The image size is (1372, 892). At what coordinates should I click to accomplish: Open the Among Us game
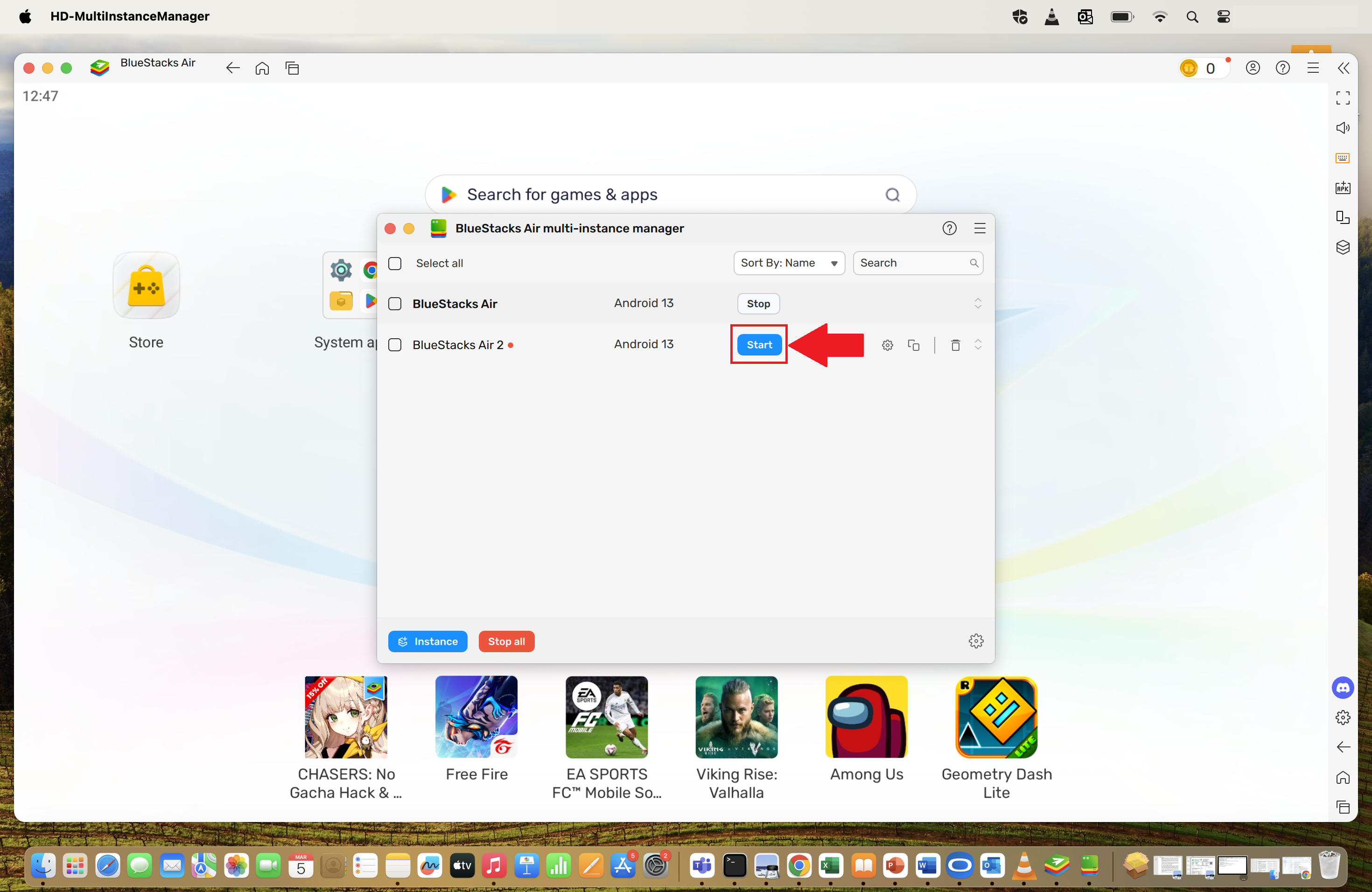[x=867, y=718]
